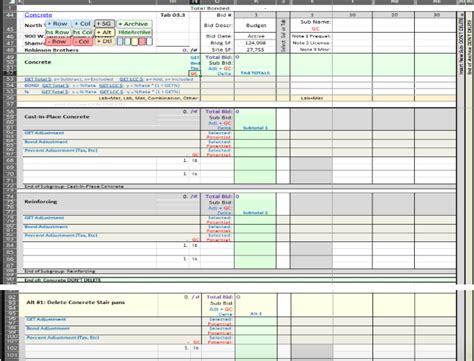The width and height of the screenshot is (474, 361).
Task: Click the TAB TOTALS link
Action: tap(255, 73)
